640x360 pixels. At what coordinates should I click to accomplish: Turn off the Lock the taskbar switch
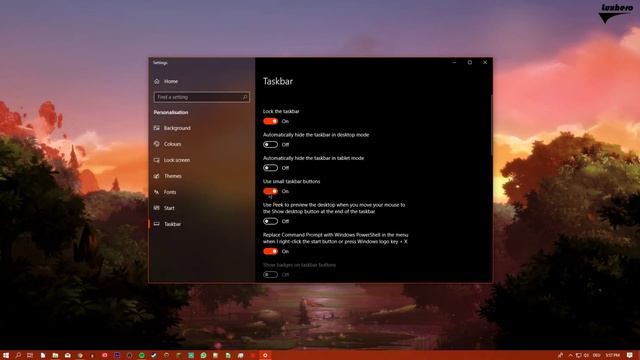[270, 121]
